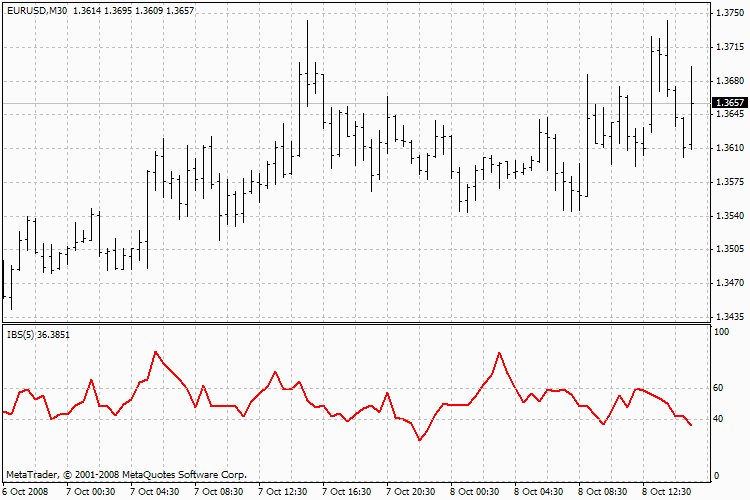Image resolution: width=750 pixels, height=500 pixels.
Task: Click the MetaTrader MetaQuotes copyright text
Action: [126, 475]
